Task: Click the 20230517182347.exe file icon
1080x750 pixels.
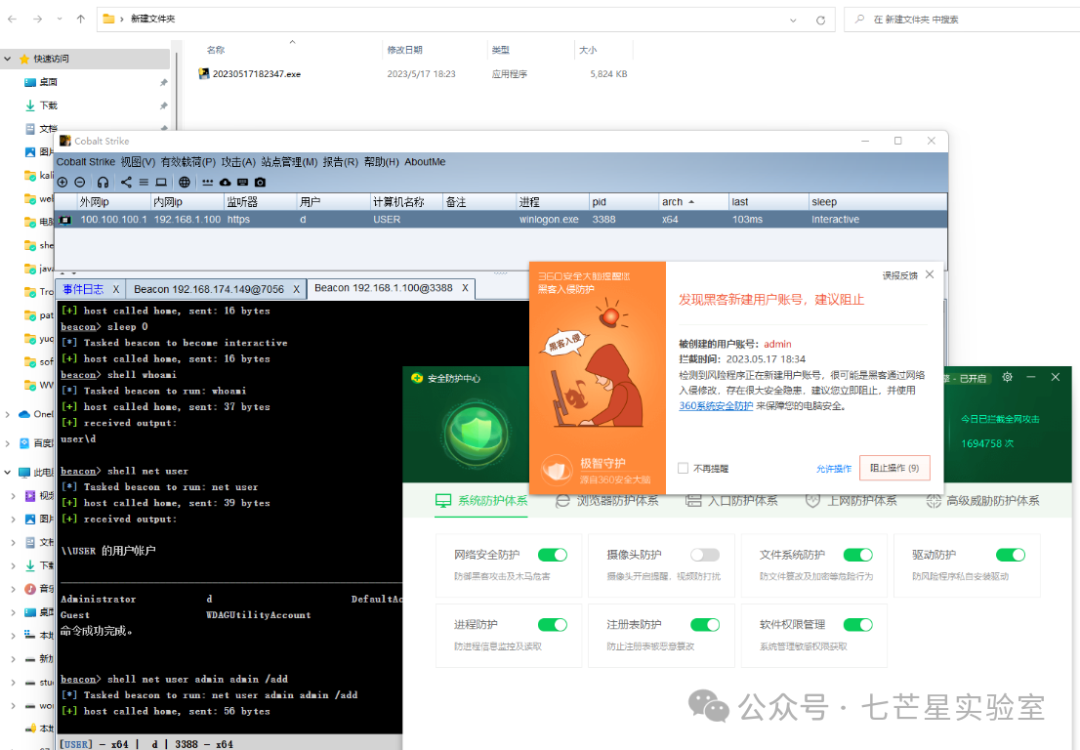Action: pos(204,73)
